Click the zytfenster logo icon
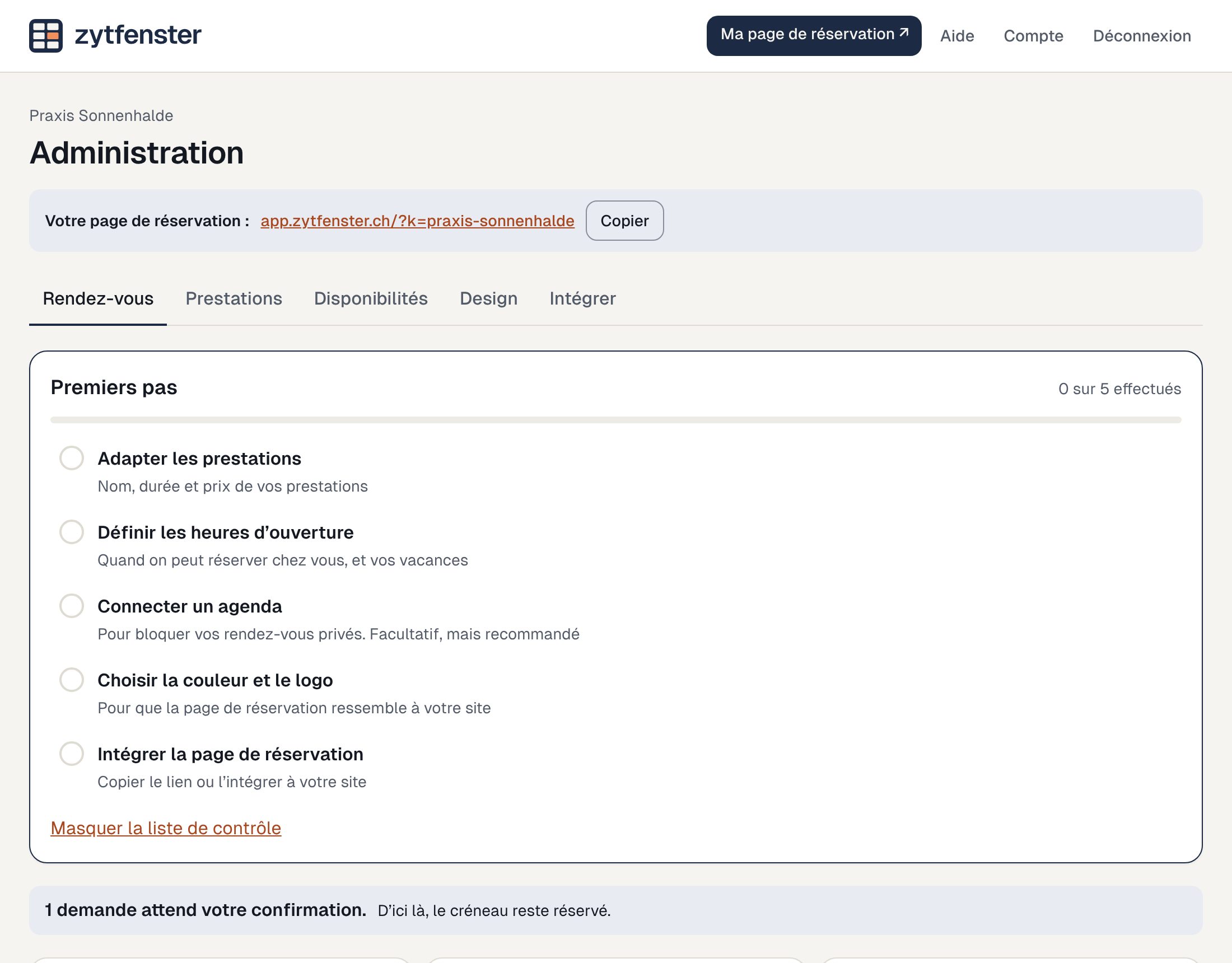1232x963 pixels. point(46,35)
